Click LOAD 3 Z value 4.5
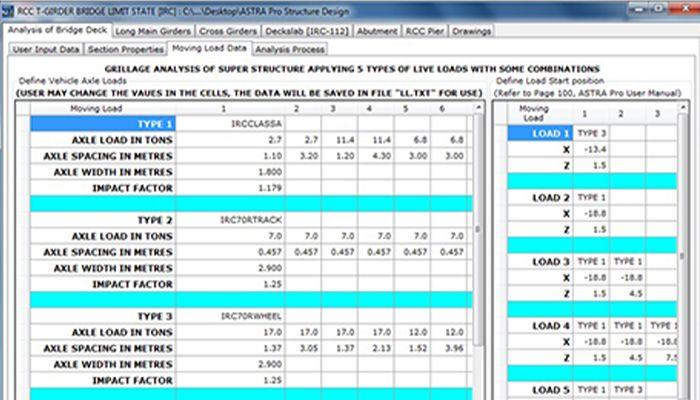 627,294
